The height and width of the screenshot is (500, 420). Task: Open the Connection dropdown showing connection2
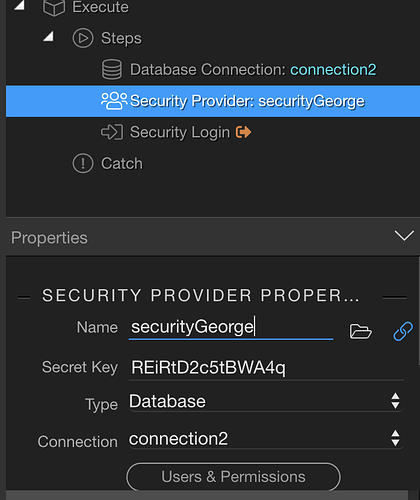pos(266,439)
